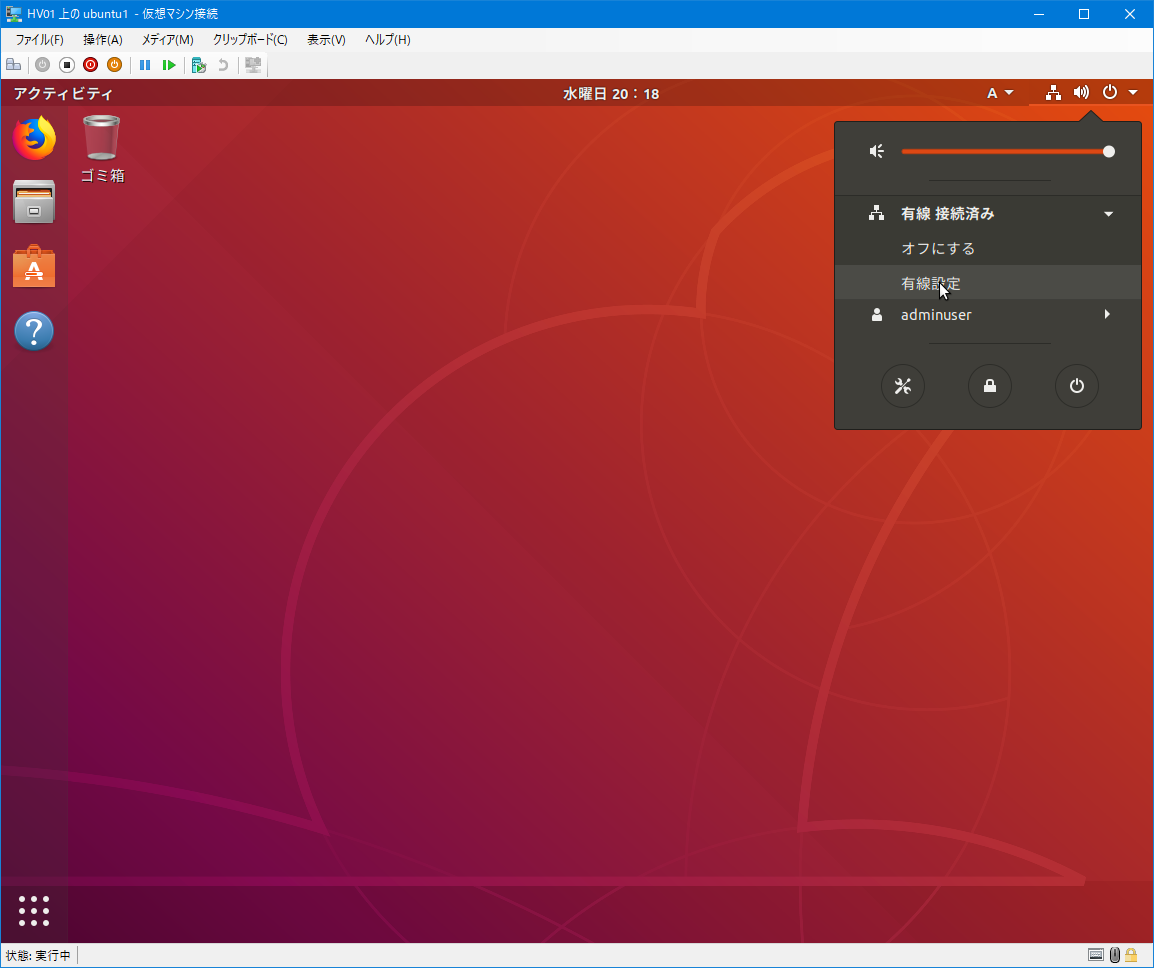Viewport: 1154px width, 968px height.
Task: Expand the adminuser submenu
Action: point(1107,315)
